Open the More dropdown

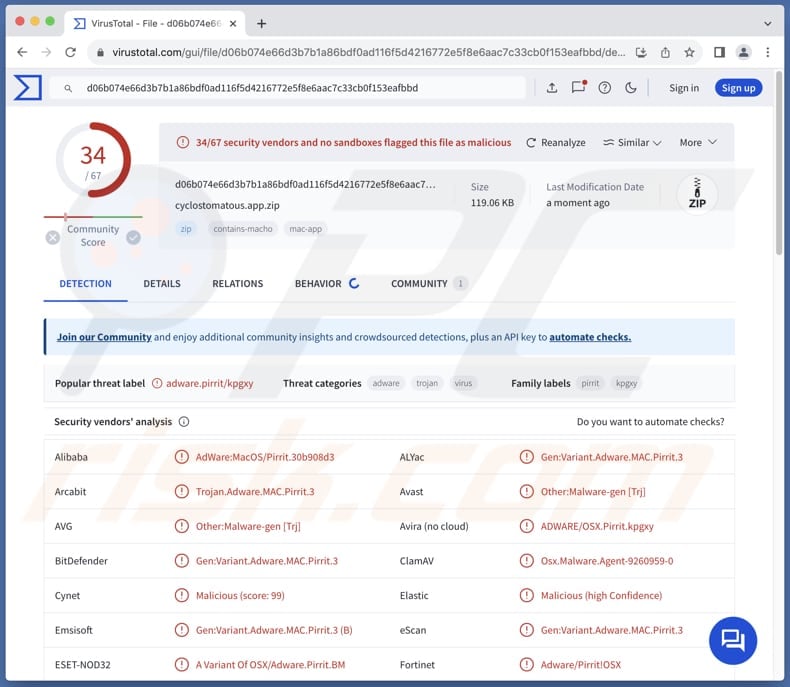coord(698,143)
